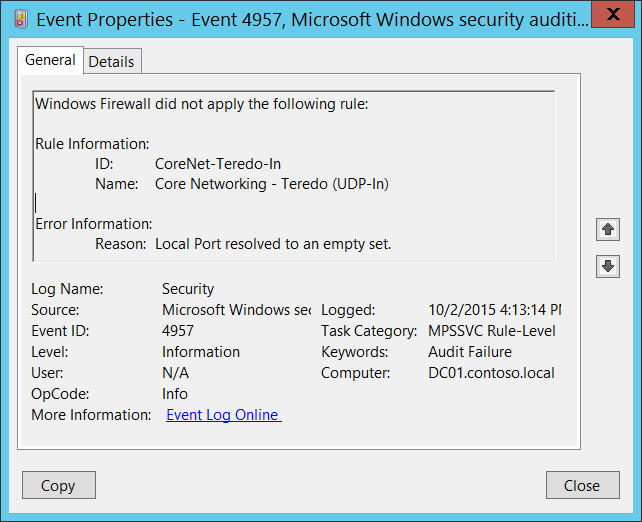Screen dimensions: 642x522
Task: Go to next event with down arrow
Action: pos(607,266)
